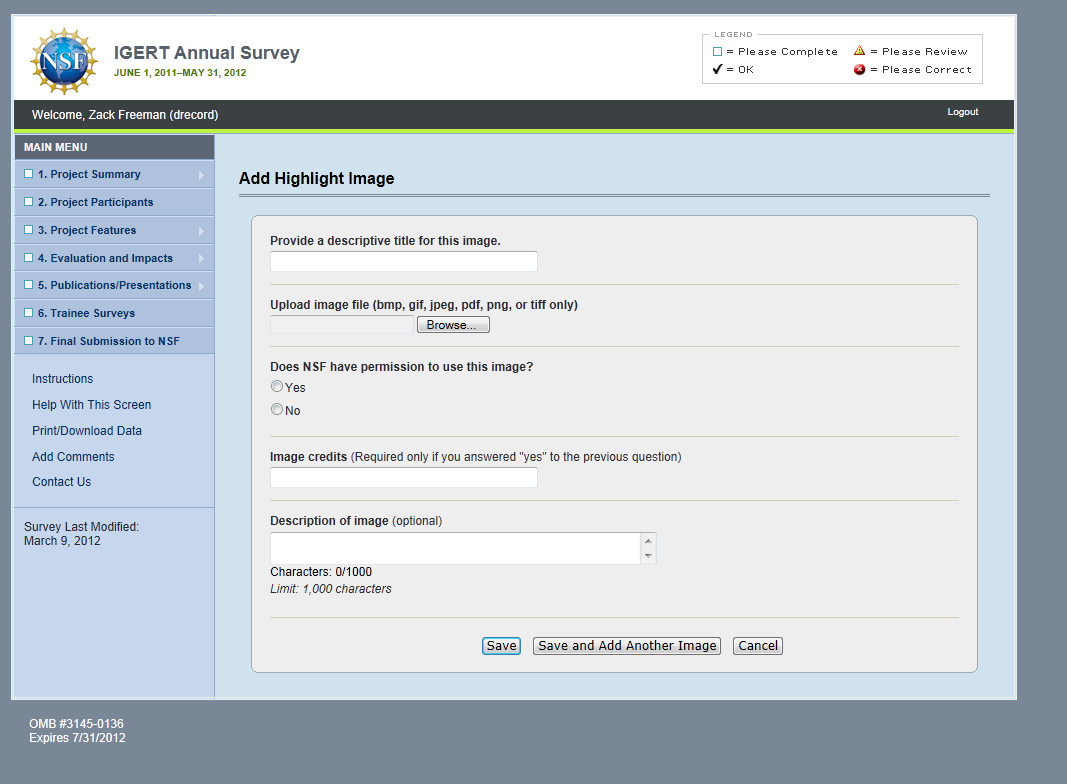The width and height of the screenshot is (1067, 784).
Task: Click the status box next to Project Participants
Action: point(29,202)
